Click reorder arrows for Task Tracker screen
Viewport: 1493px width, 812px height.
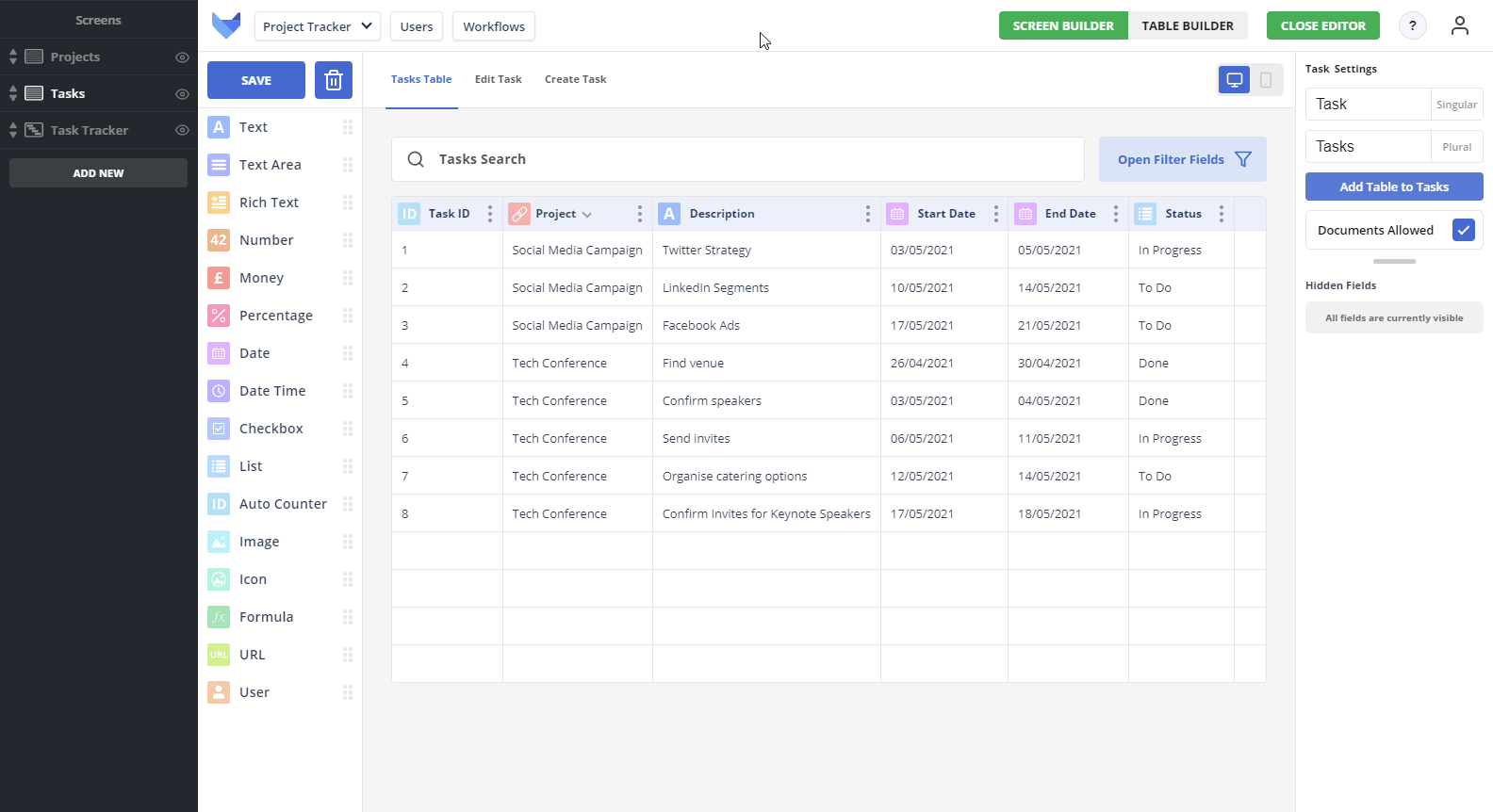[13, 130]
